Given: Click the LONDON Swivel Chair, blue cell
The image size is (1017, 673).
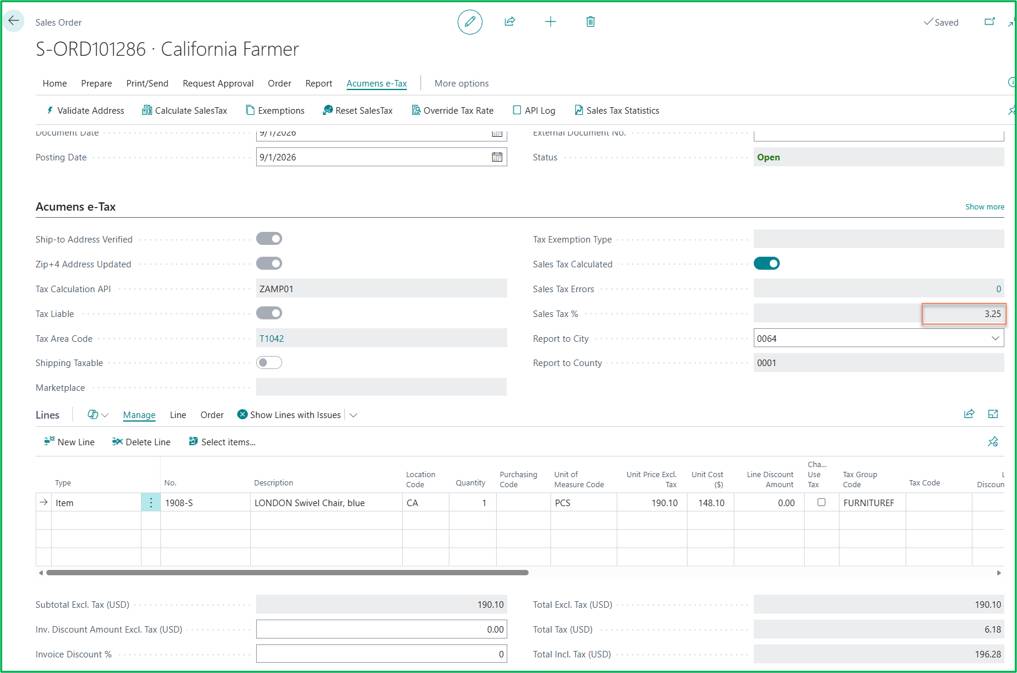Looking at the screenshot, I should [326, 502].
